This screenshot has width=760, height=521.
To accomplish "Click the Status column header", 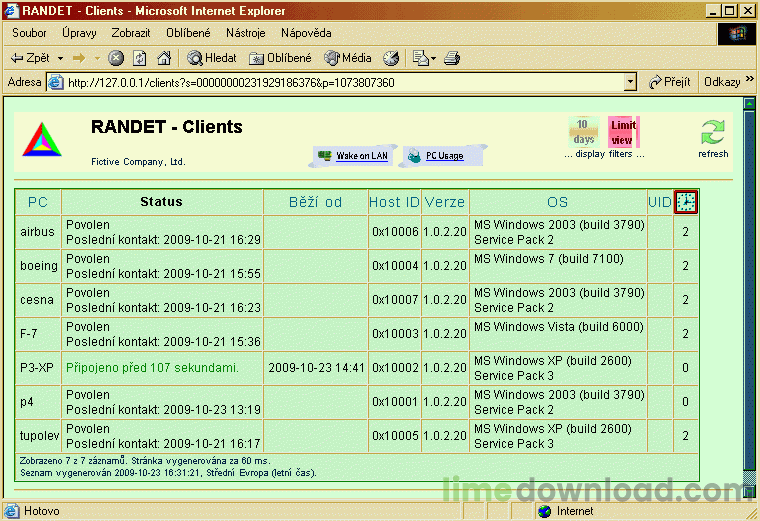I will click(x=161, y=202).
